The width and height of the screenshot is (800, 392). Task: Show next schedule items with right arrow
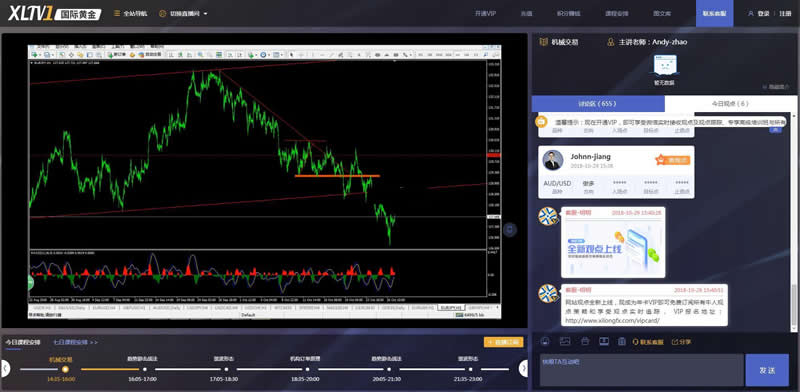coord(523,368)
